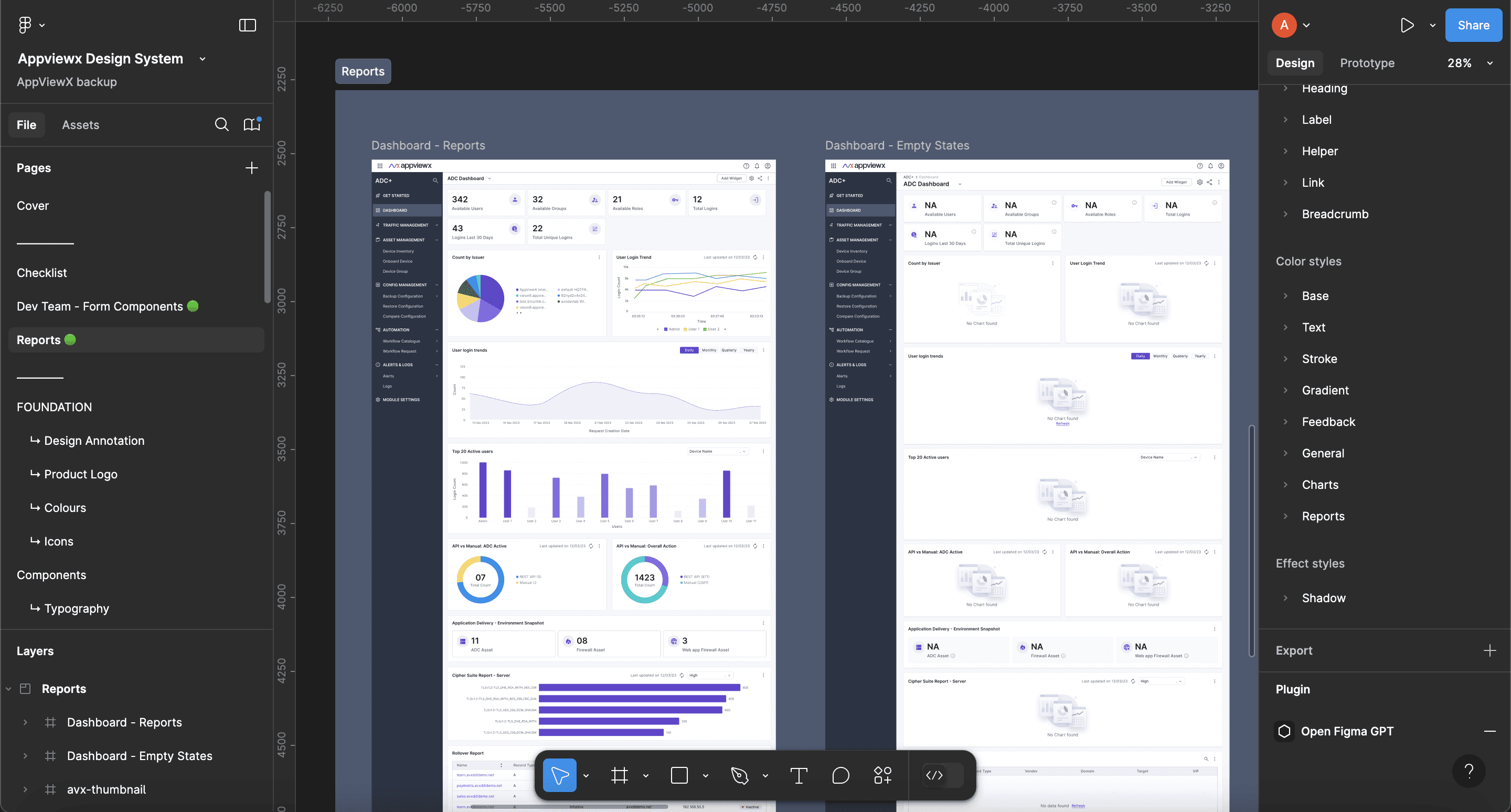1511x812 pixels.
Task: Switch to the Prototype tab
Action: (1367, 63)
